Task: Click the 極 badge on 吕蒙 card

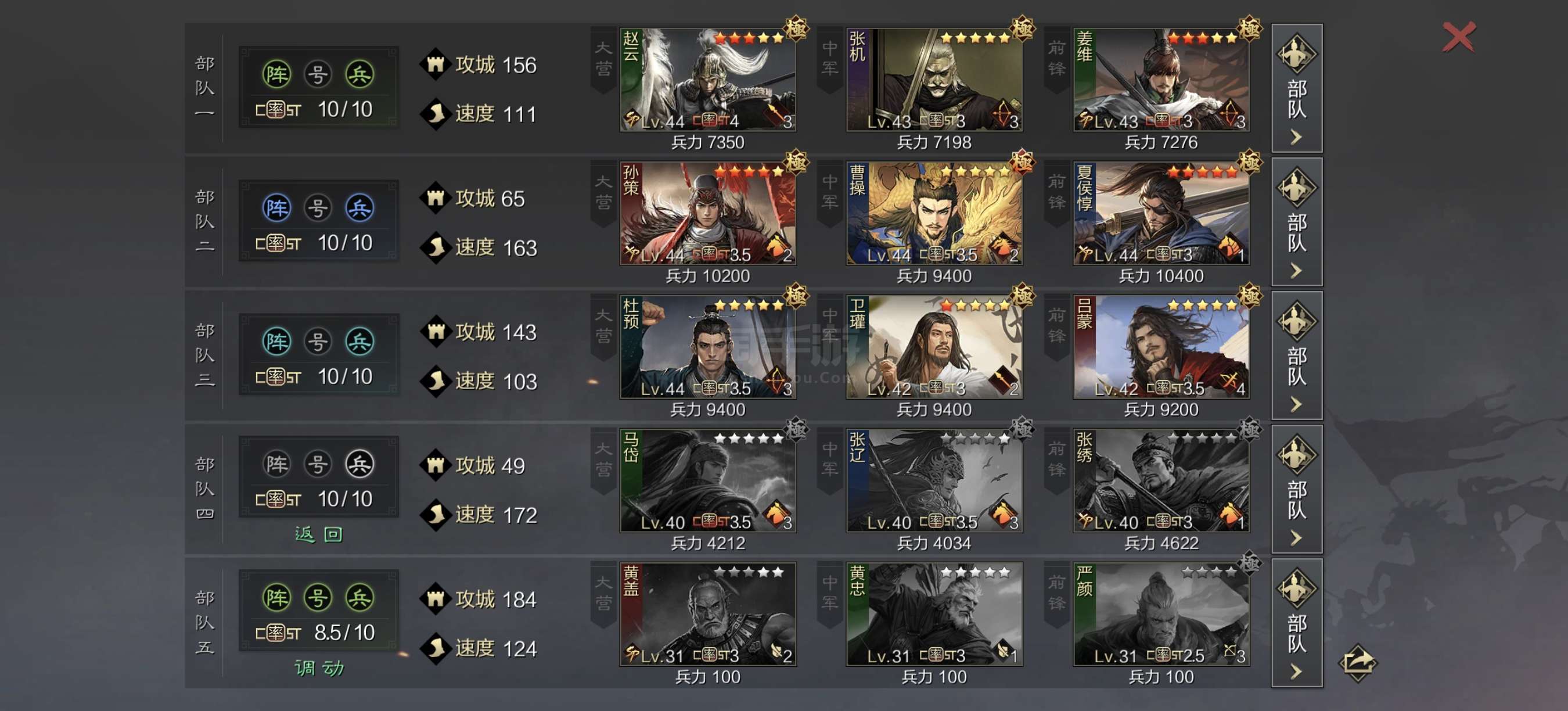Action: pyautogui.click(x=1249, y=296)
